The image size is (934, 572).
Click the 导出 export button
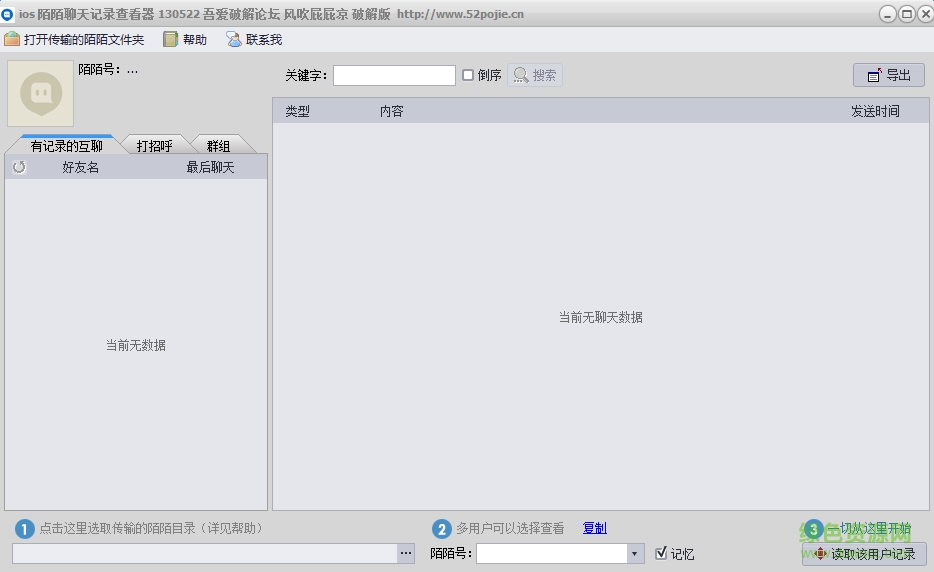pyautogui.click(x=888, y=75)
